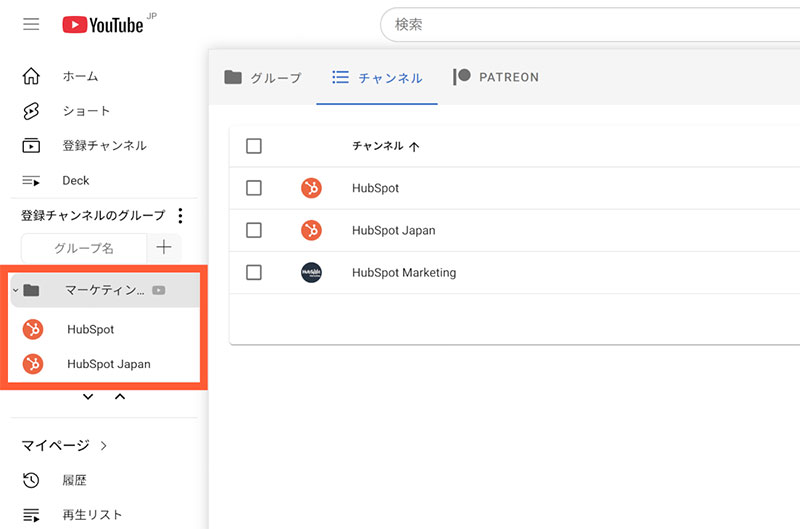The image size is (800, 529).
Task: Toggle the select-all channels checkbox
Action: [254, 146]
